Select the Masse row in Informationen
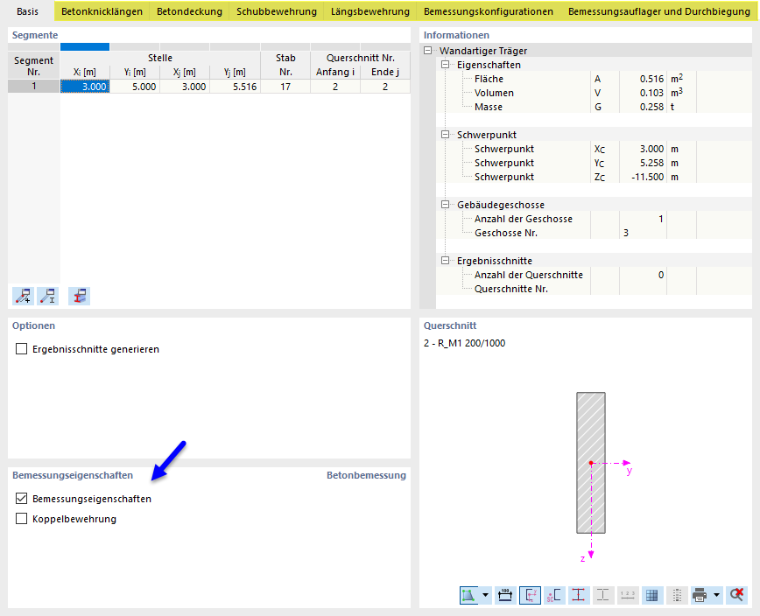This screenshot has width=760, height=616. point(594,107)
